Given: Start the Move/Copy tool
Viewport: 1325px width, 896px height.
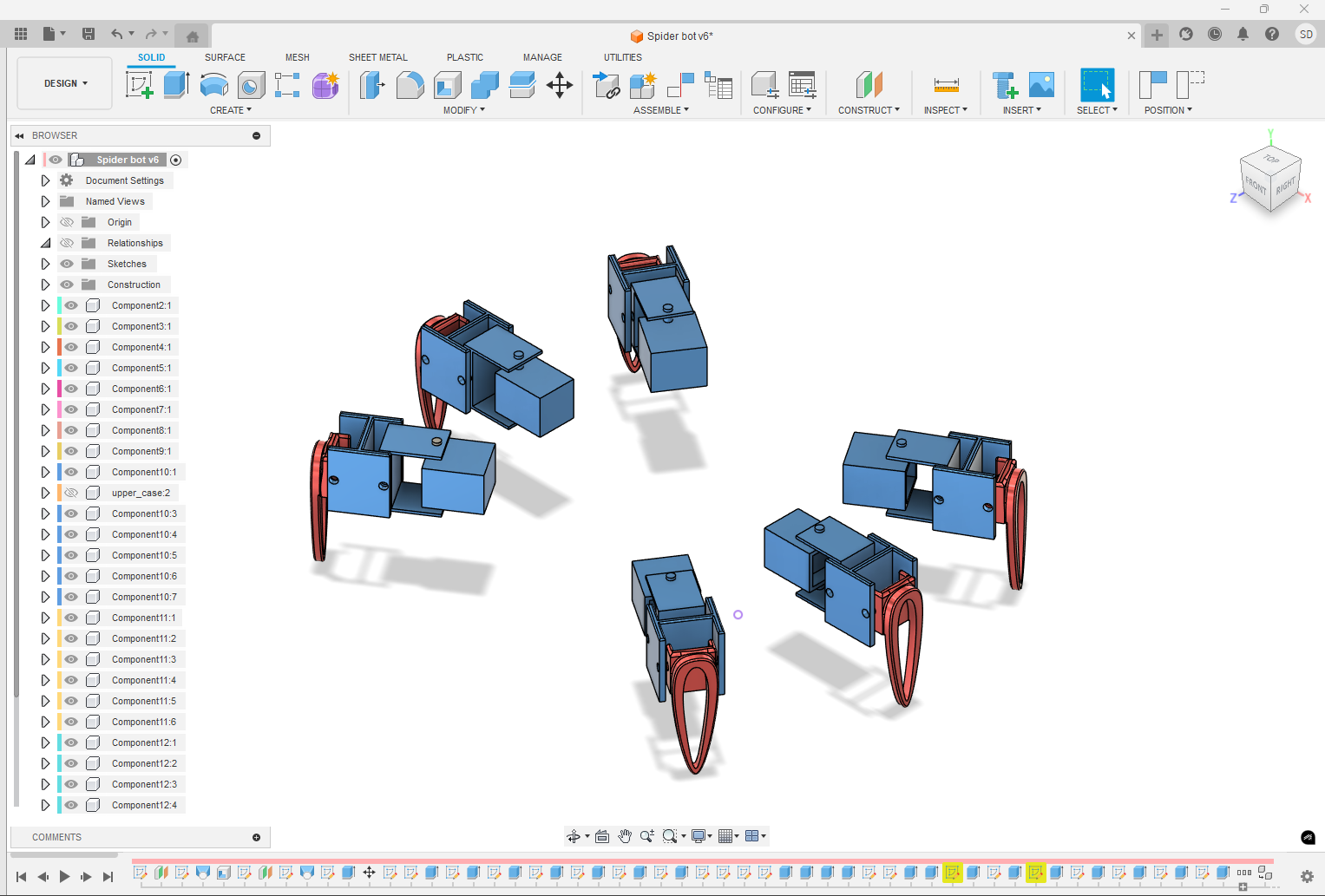Looking at the screenshot, I should click(560, 85).
